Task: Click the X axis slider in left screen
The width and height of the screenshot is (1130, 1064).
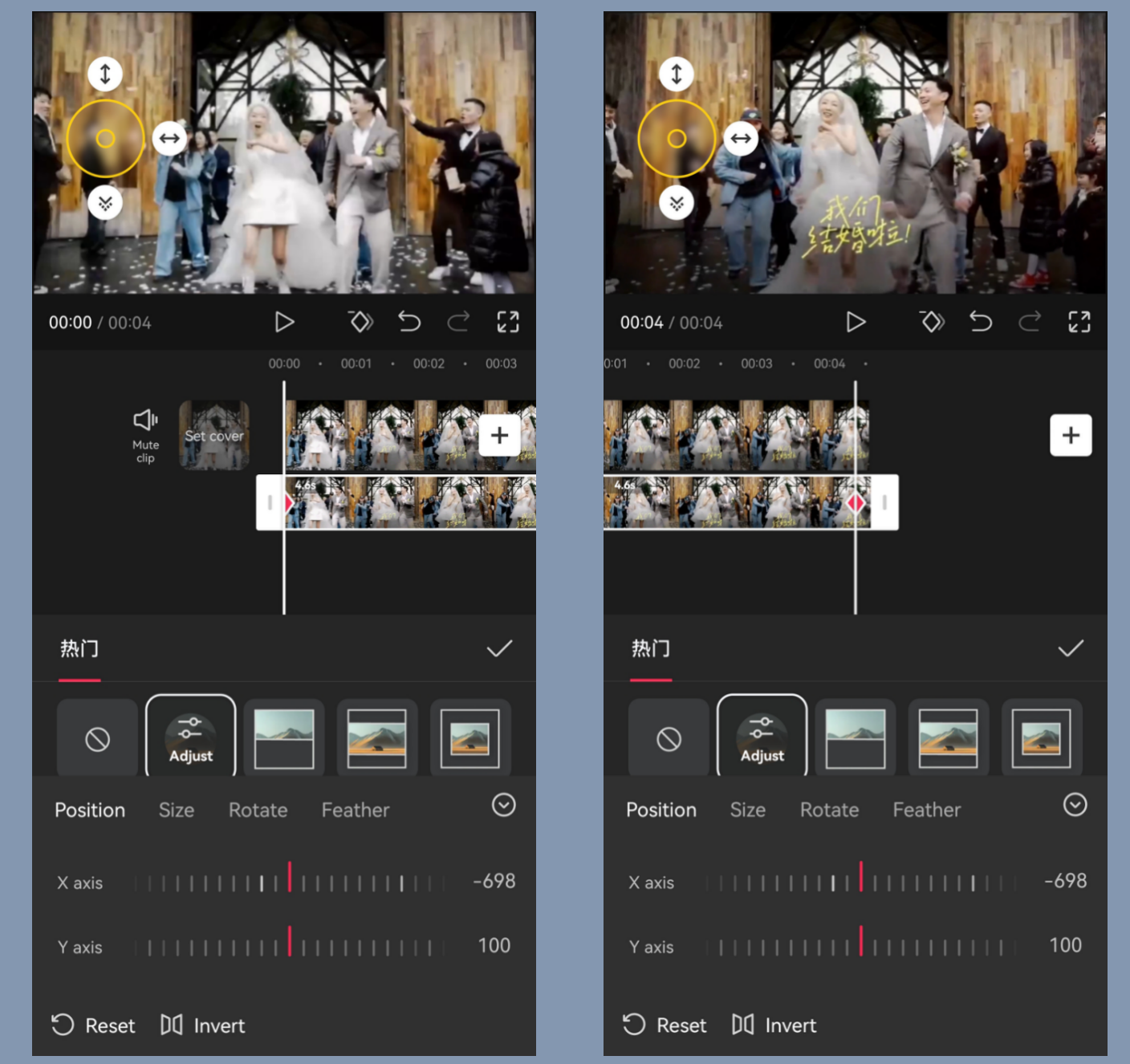Action: coord(290,882)
